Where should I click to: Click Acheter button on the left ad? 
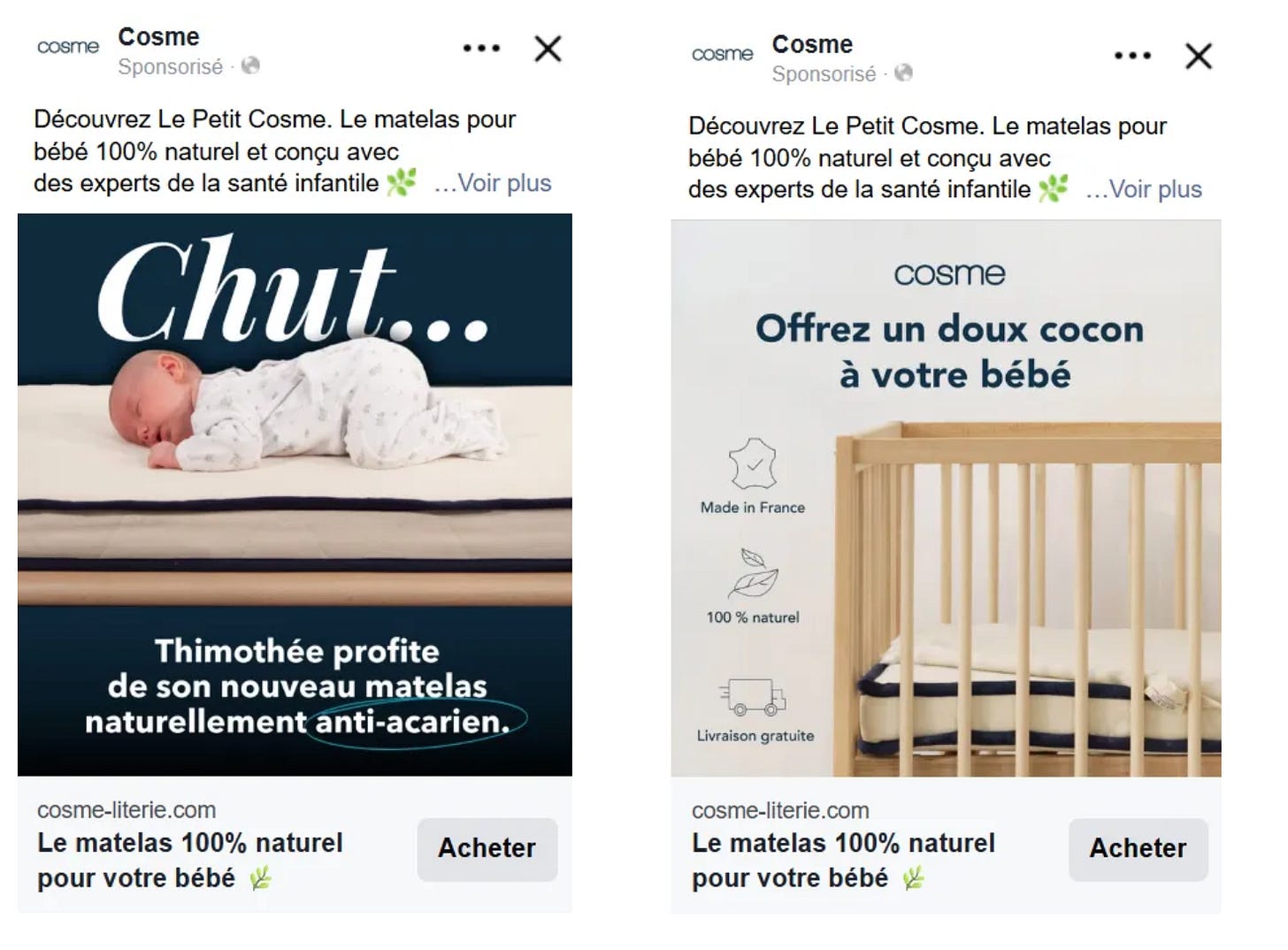487,848
